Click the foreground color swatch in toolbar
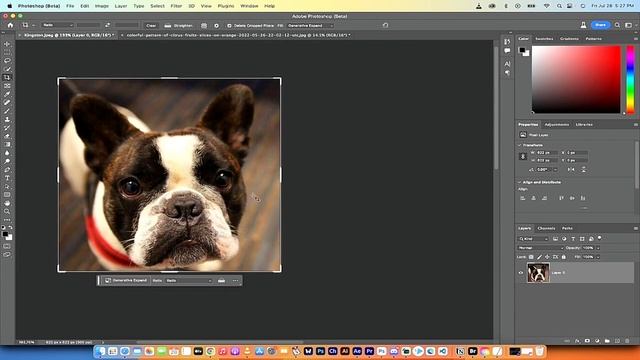 point(5,234)
